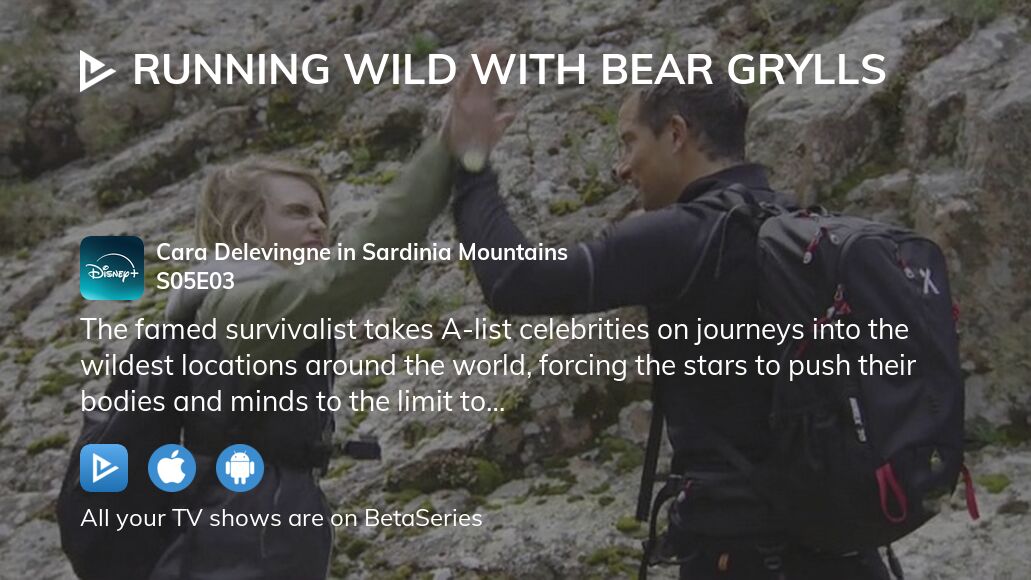Open the Apple App Store icon
Image resolution: width=1031 pixels, height=580 pixels.
pos(172,468)
